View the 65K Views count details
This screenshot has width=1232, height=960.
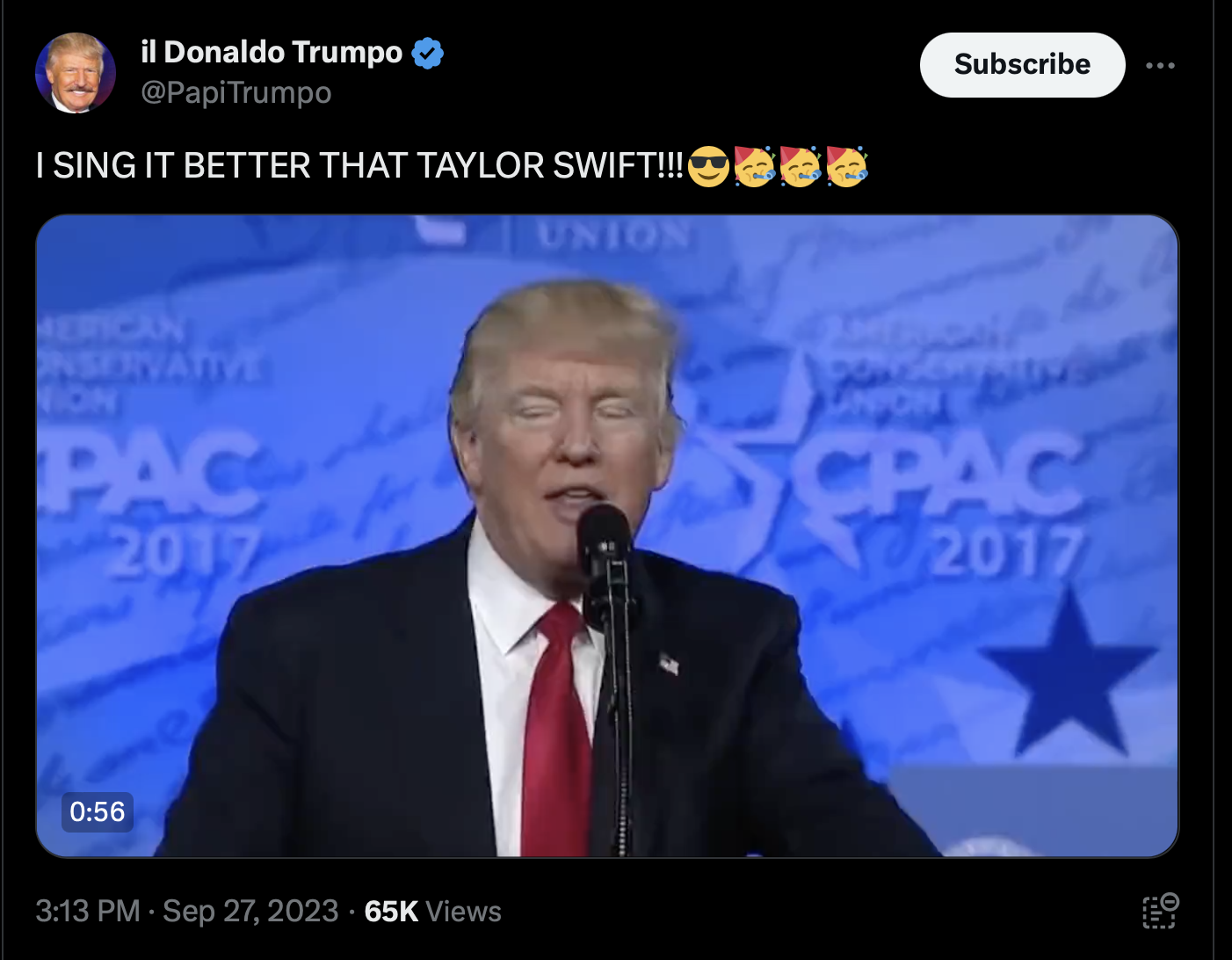coord(432,911)
